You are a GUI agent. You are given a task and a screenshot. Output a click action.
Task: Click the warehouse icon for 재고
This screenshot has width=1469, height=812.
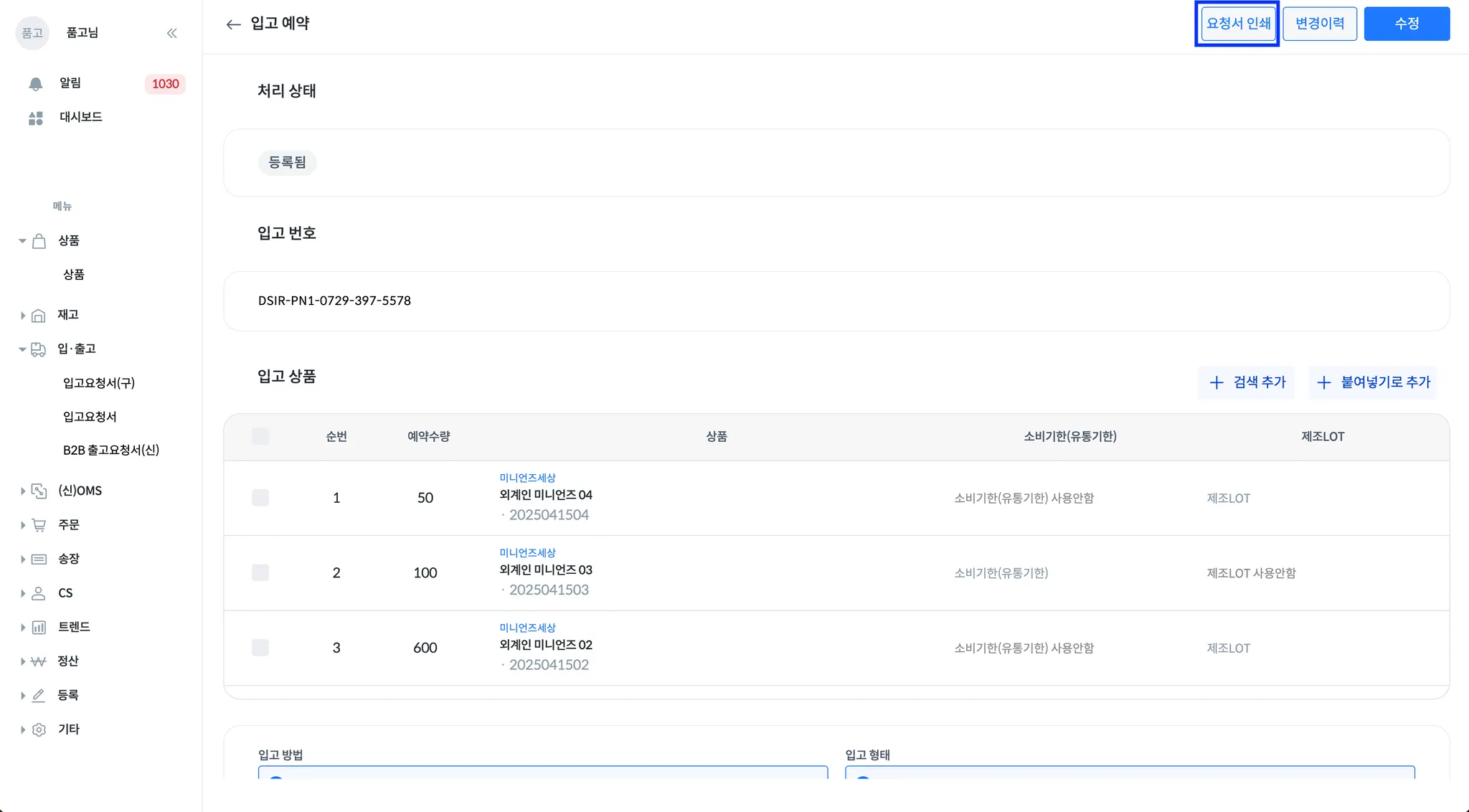[x=39, y=316]
